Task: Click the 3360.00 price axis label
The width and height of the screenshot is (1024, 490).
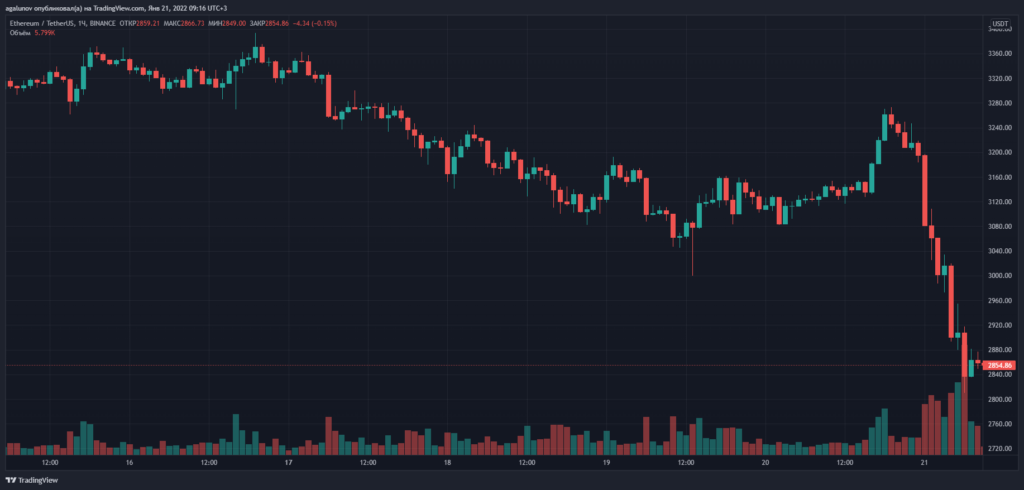Action: [x=1000, y=54]
